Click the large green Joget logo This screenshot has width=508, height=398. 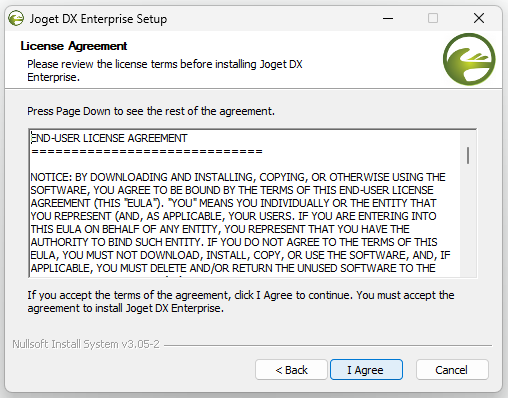[x=469, y=59]
